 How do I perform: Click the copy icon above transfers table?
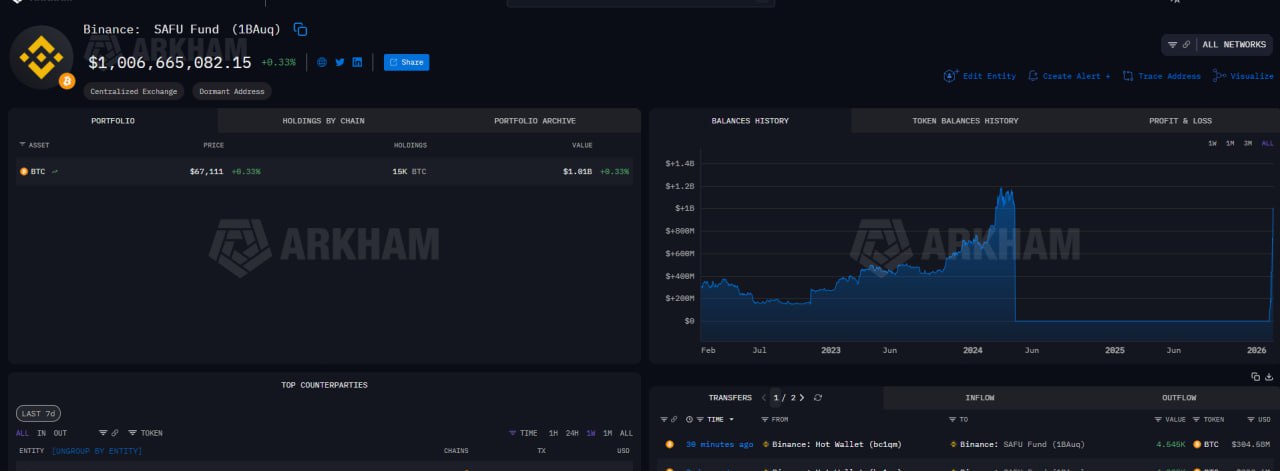[1256, 377]
